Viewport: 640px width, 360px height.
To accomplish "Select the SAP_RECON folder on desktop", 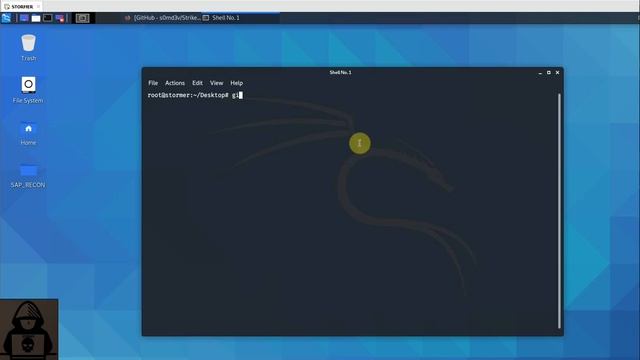I will click(28, 176).
